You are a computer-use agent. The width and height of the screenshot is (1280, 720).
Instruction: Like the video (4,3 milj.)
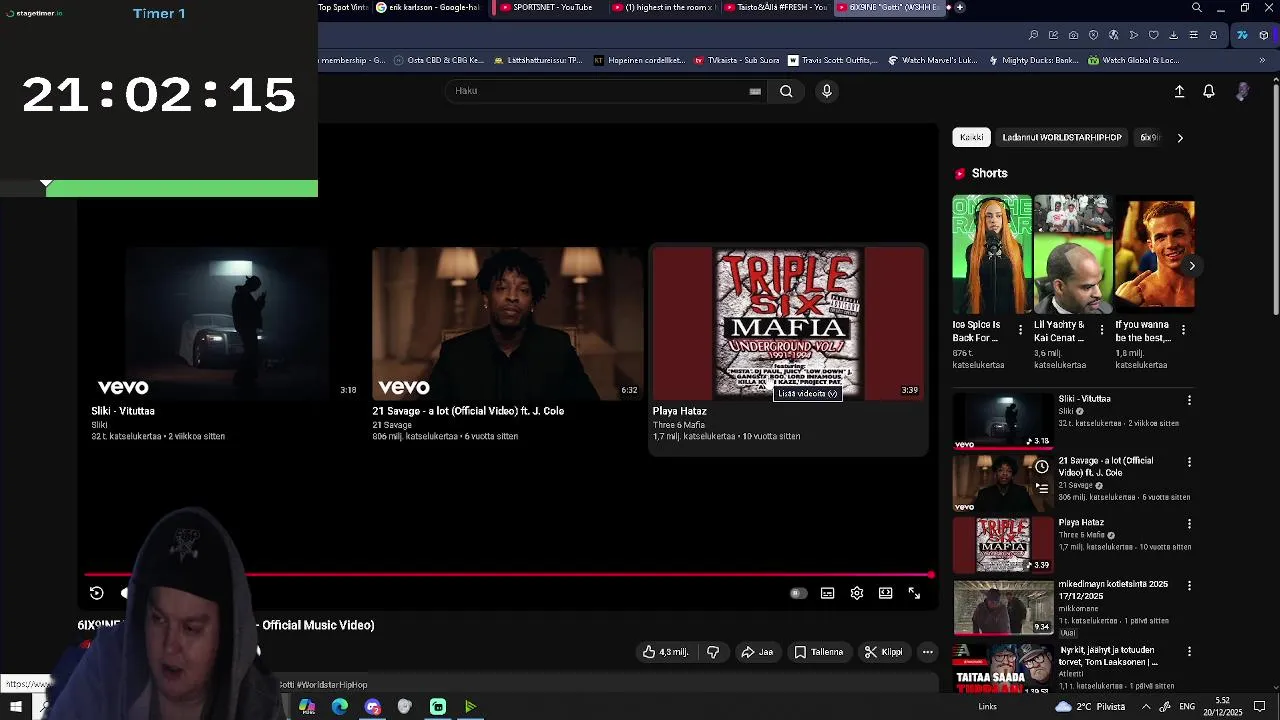tap(666, 652)
